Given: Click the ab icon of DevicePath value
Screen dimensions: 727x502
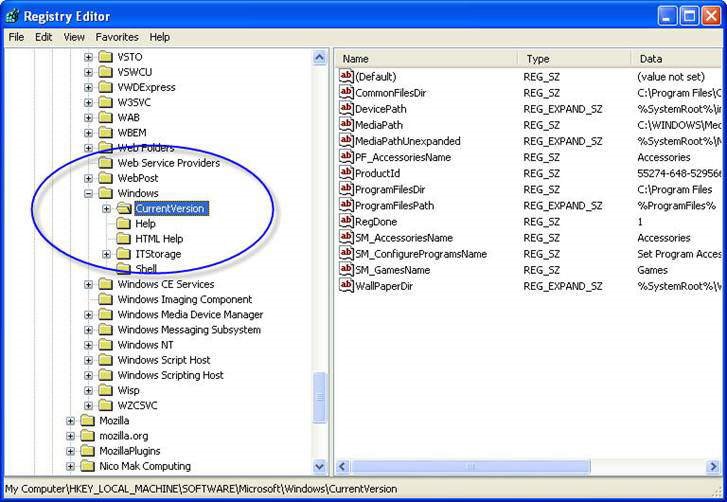Looking at the screenshot, I should coord(346,108).
